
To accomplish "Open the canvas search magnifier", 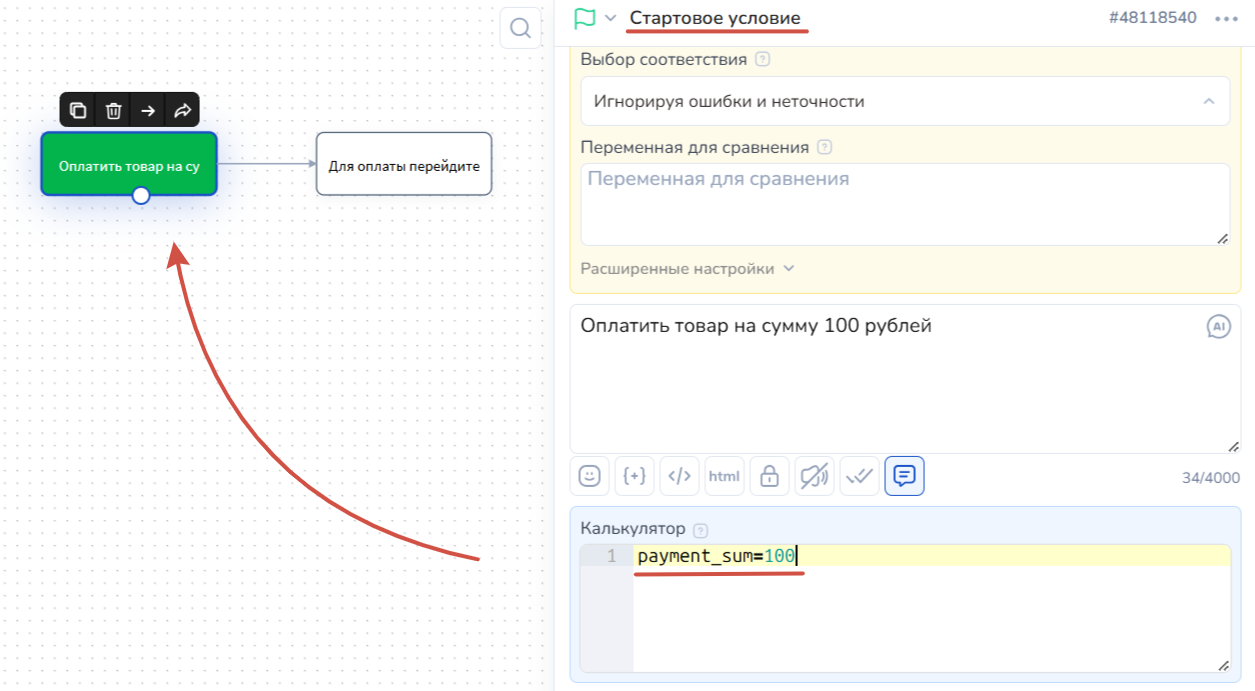I will coord(520,28).
